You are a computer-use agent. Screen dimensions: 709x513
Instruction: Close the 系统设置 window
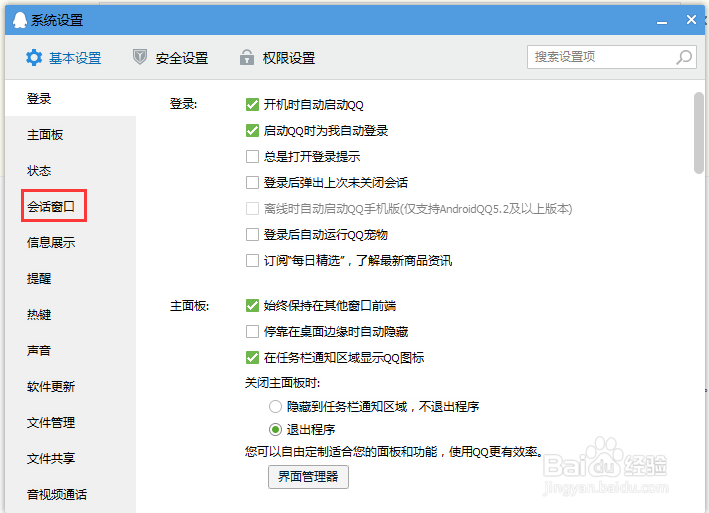coord(691,19)
